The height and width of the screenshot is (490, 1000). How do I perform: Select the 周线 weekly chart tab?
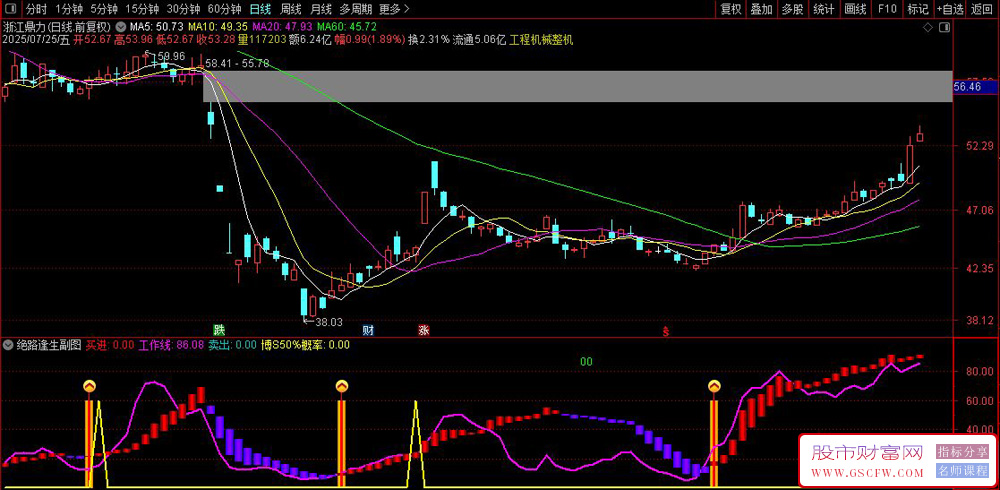[x=291, y=9]
